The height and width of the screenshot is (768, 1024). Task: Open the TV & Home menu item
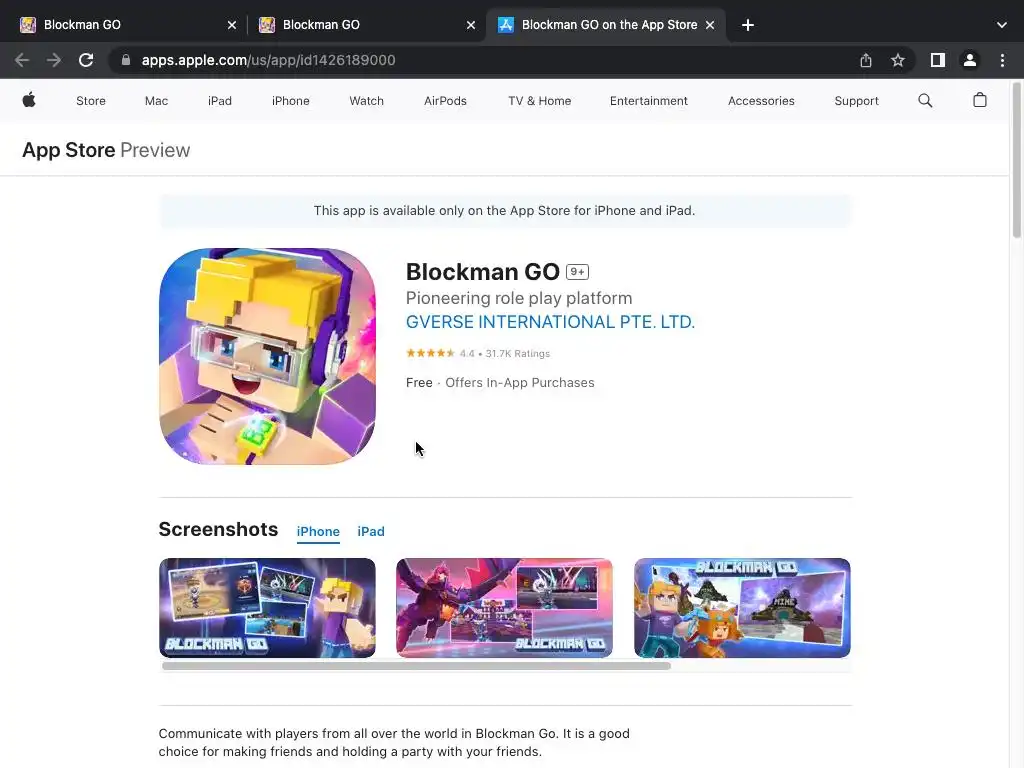point(539,101)
